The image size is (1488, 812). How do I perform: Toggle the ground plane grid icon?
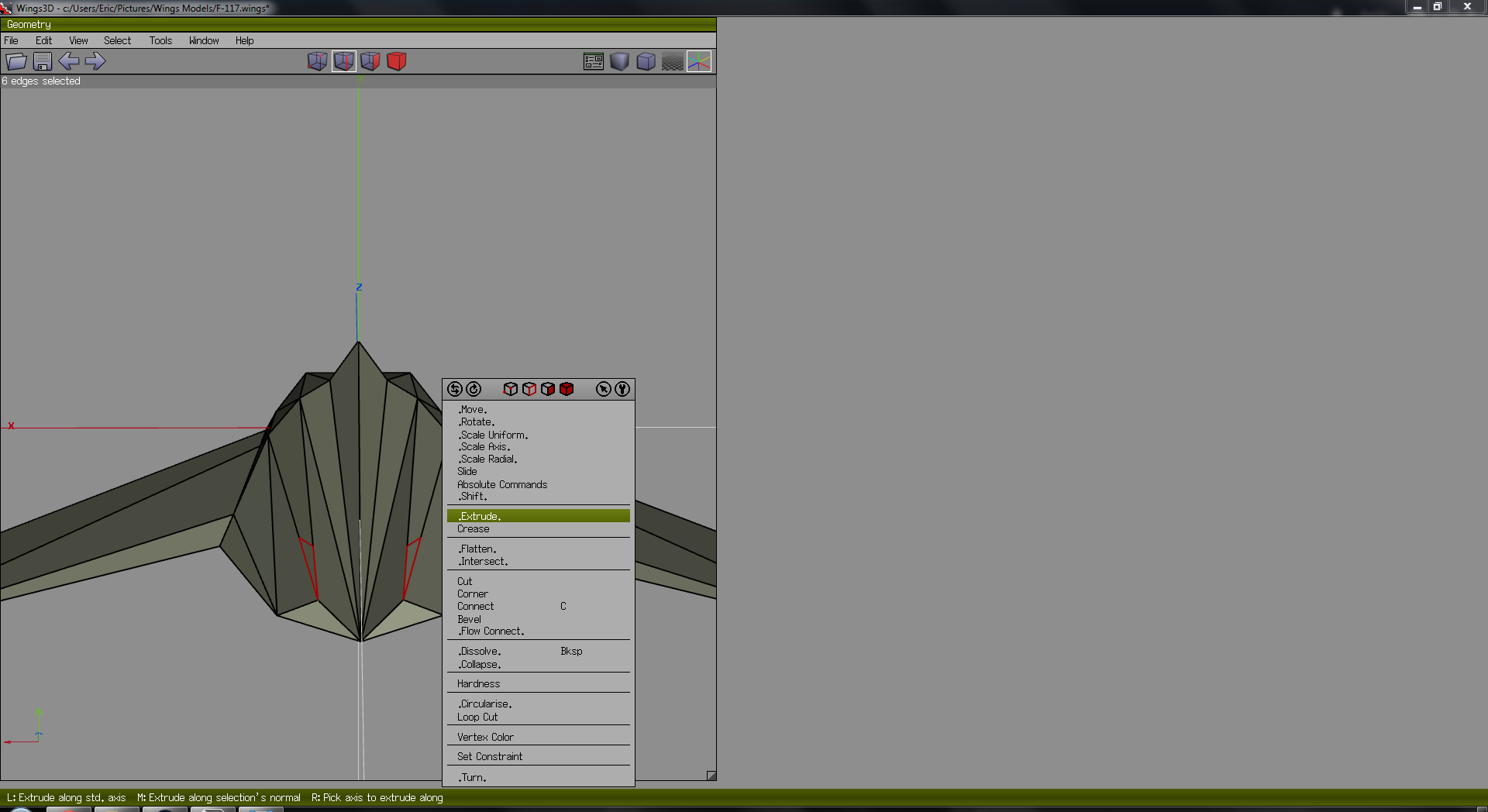(673, 61)
